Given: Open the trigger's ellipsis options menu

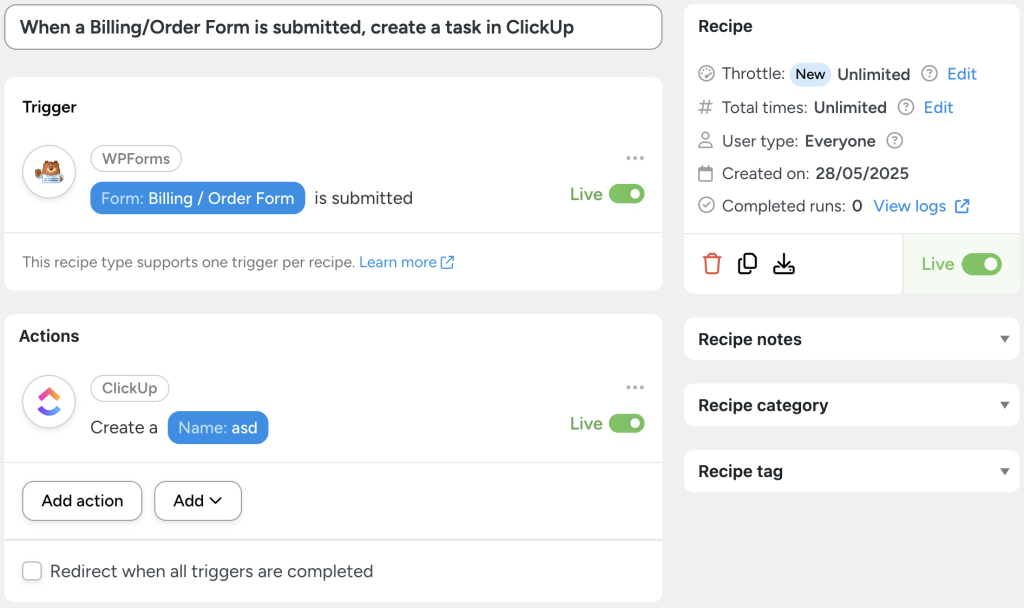Looking at the screenshot, I should [635, 158].
